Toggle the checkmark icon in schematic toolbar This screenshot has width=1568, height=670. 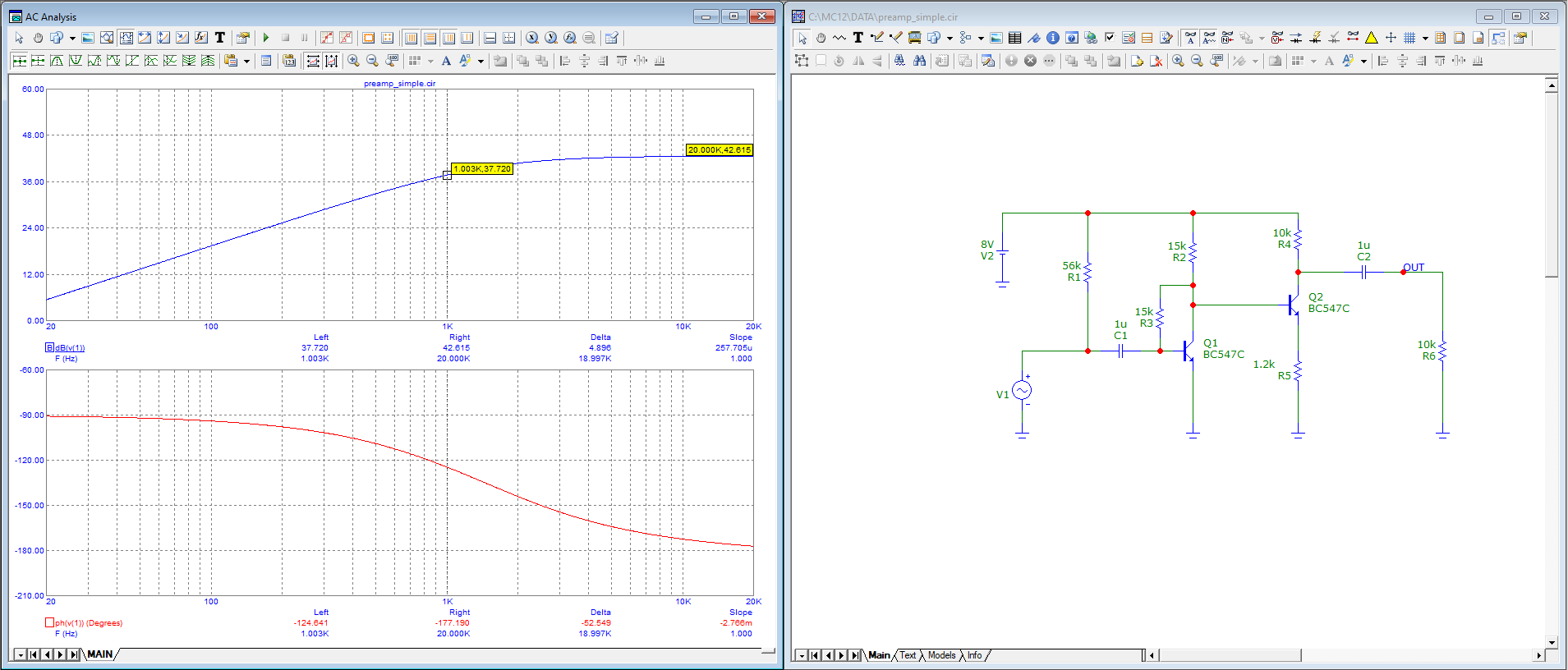tap(1110, 38)
